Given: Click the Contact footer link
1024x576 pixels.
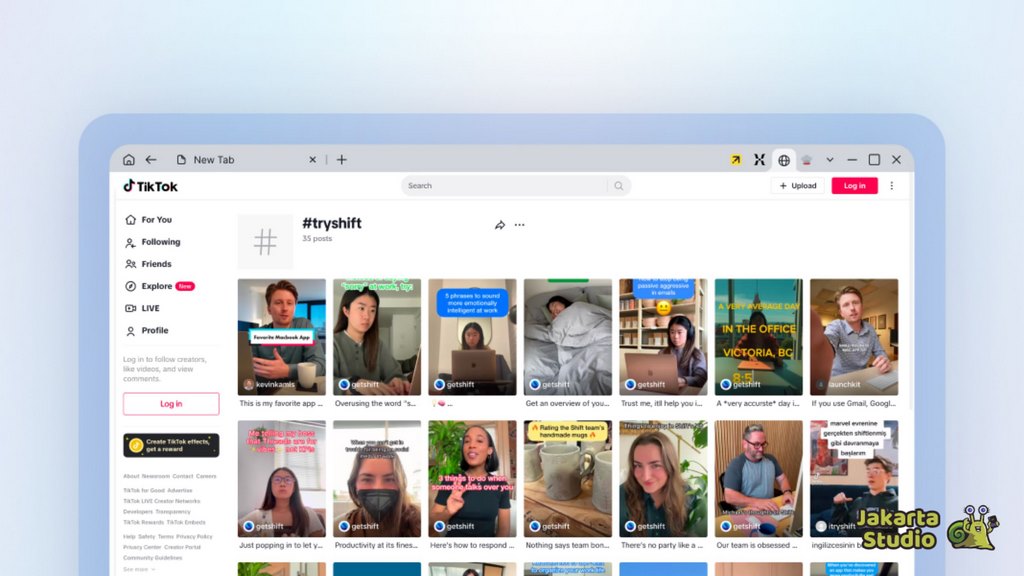Looking at the screenshot, I should tap(183, 476).
